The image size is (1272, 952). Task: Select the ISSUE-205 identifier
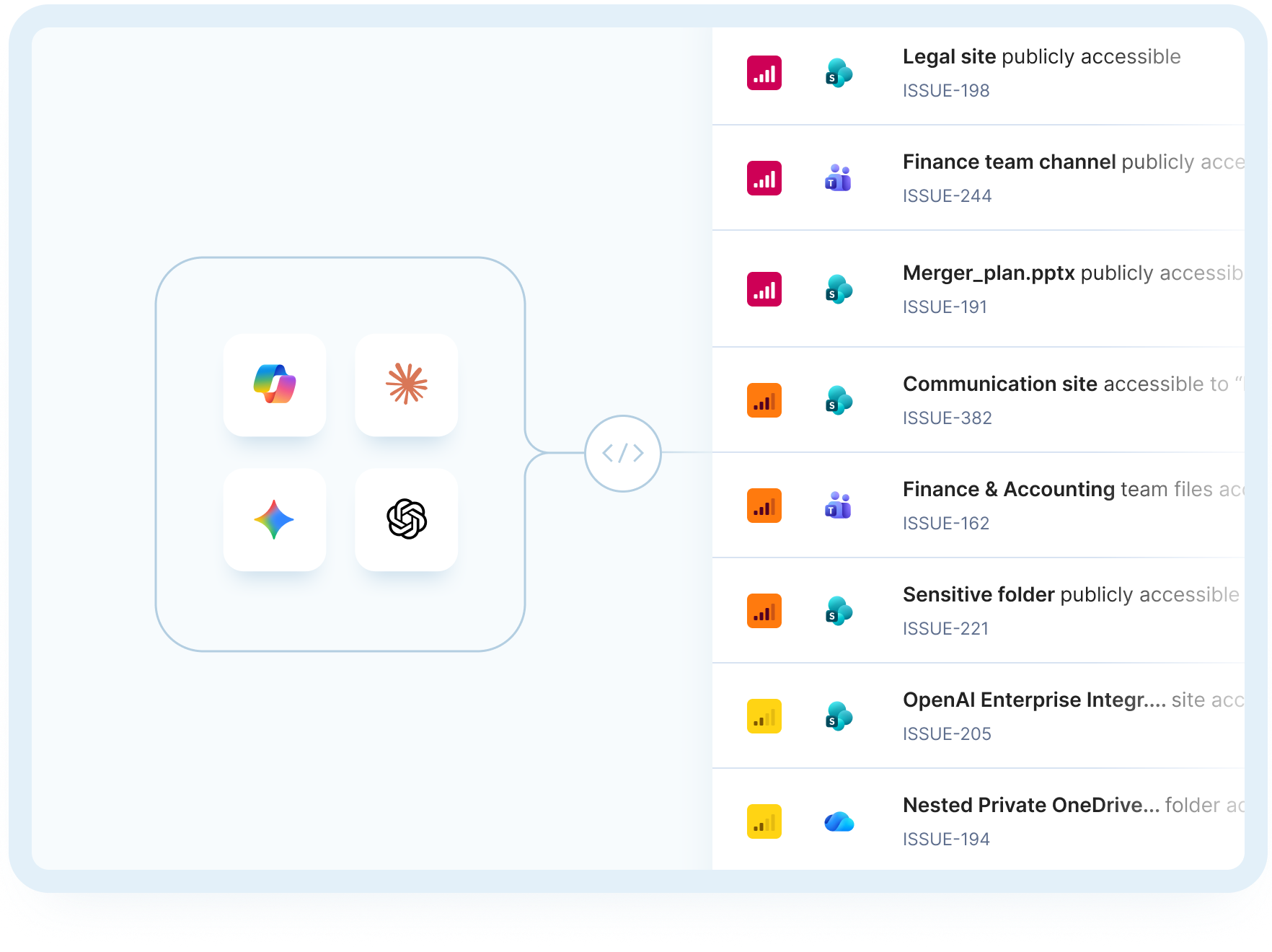(x=948, y=734)
